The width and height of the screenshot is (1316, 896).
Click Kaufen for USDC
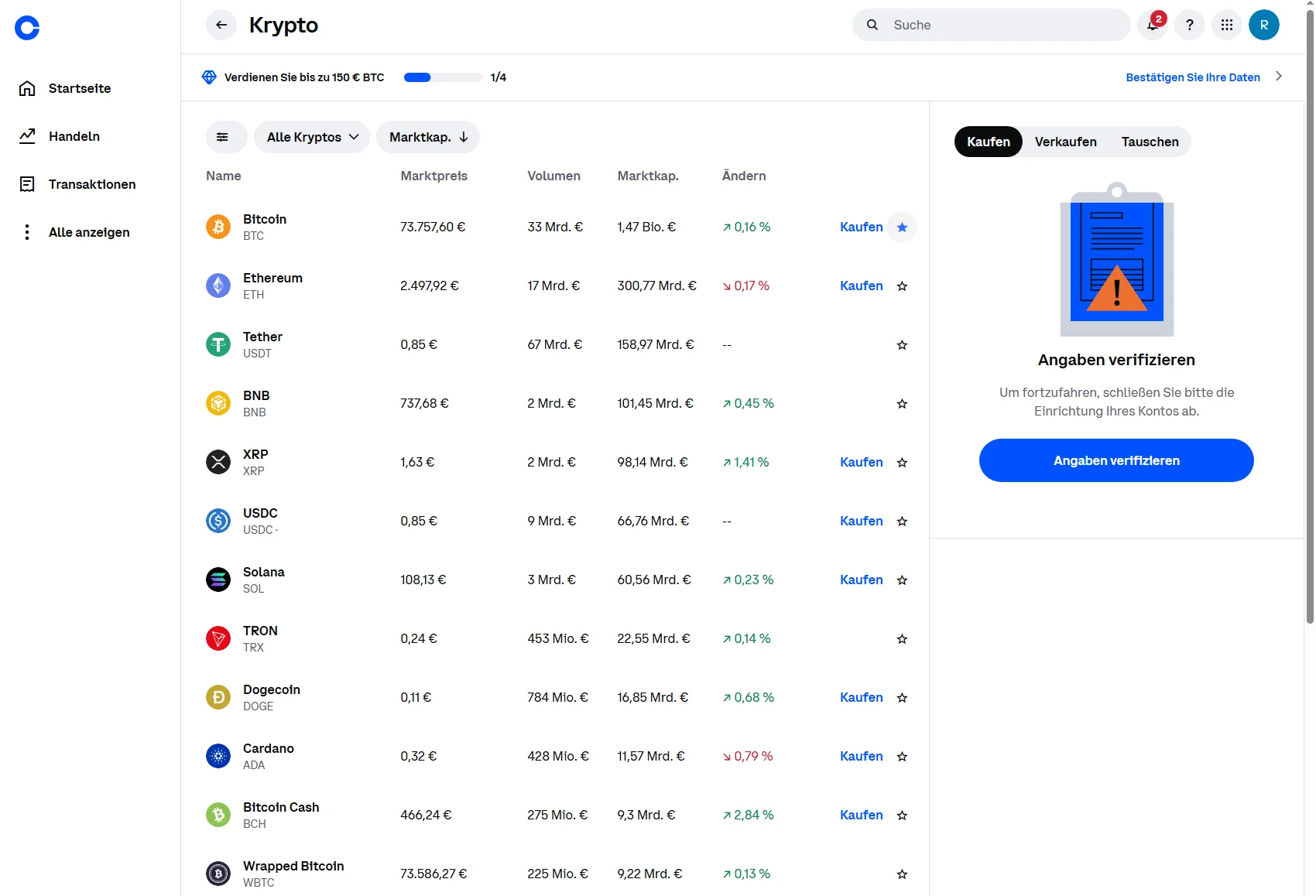pyautogui.click(x=862, y=521)
